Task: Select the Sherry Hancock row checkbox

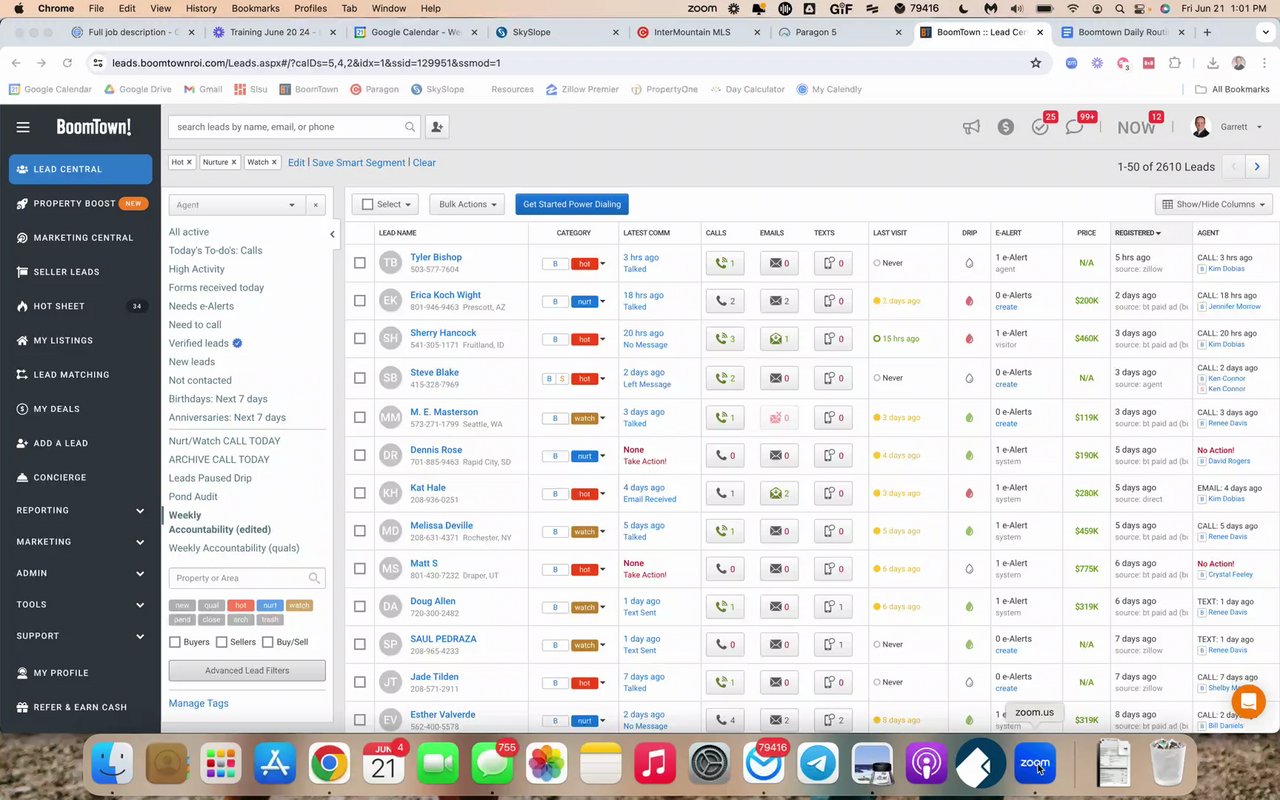Action: point(360,339)
